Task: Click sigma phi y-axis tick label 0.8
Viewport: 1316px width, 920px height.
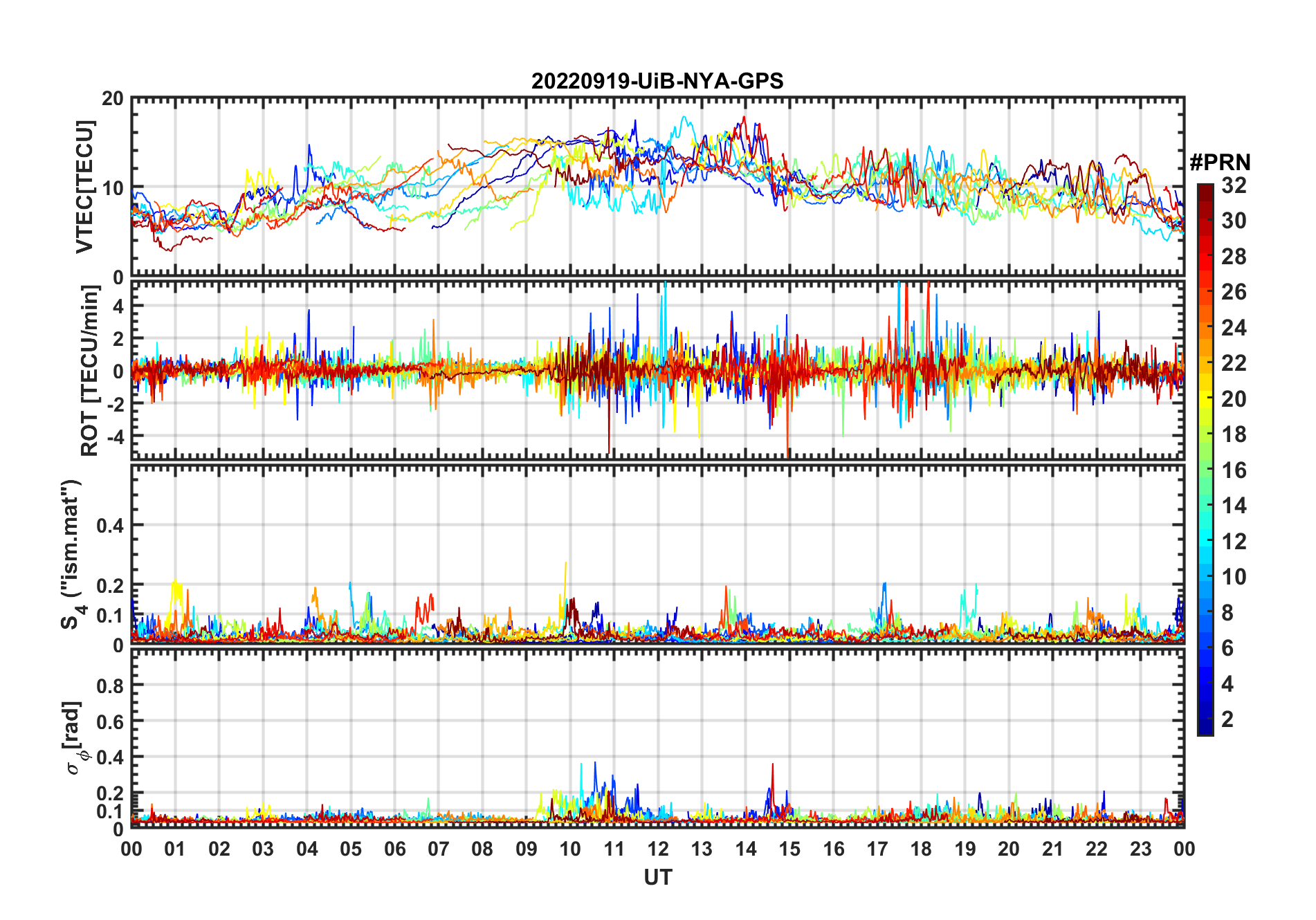Action: click(x=110, y=686)
